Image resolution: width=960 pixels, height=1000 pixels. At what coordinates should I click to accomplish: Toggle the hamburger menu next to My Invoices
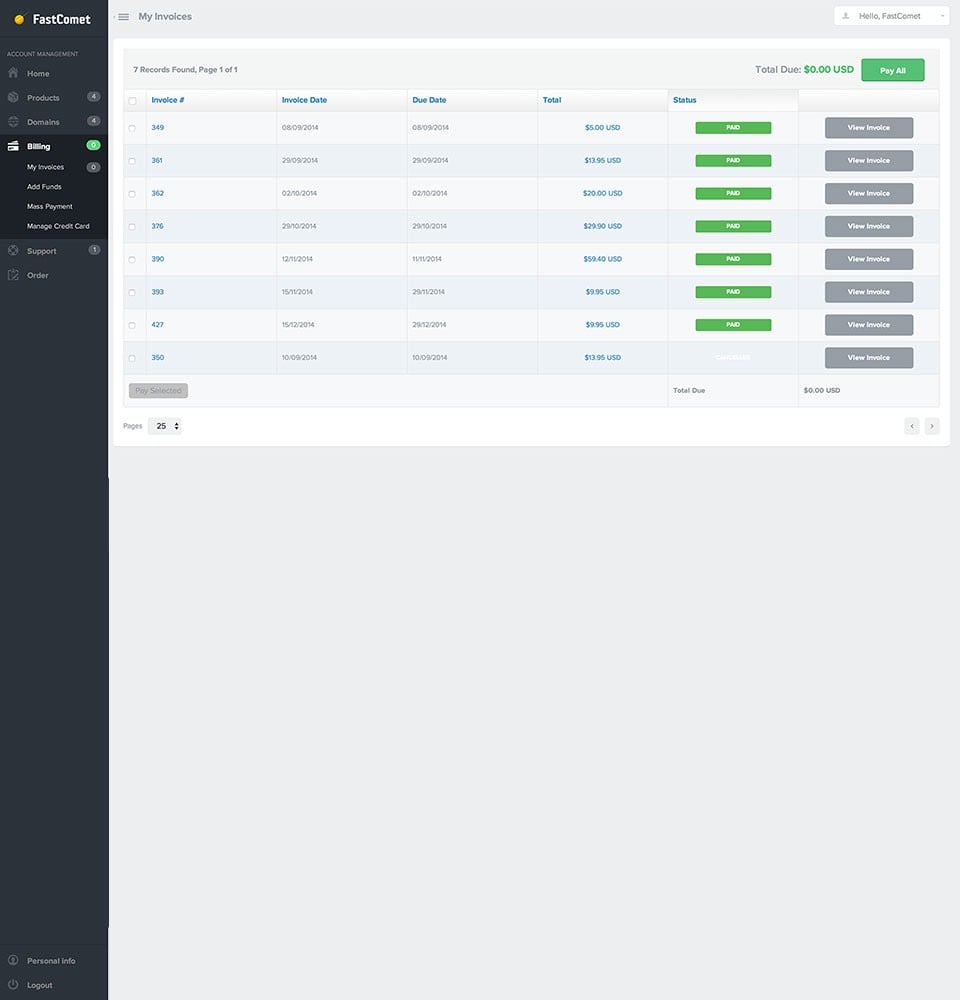(x=122, y=16)
